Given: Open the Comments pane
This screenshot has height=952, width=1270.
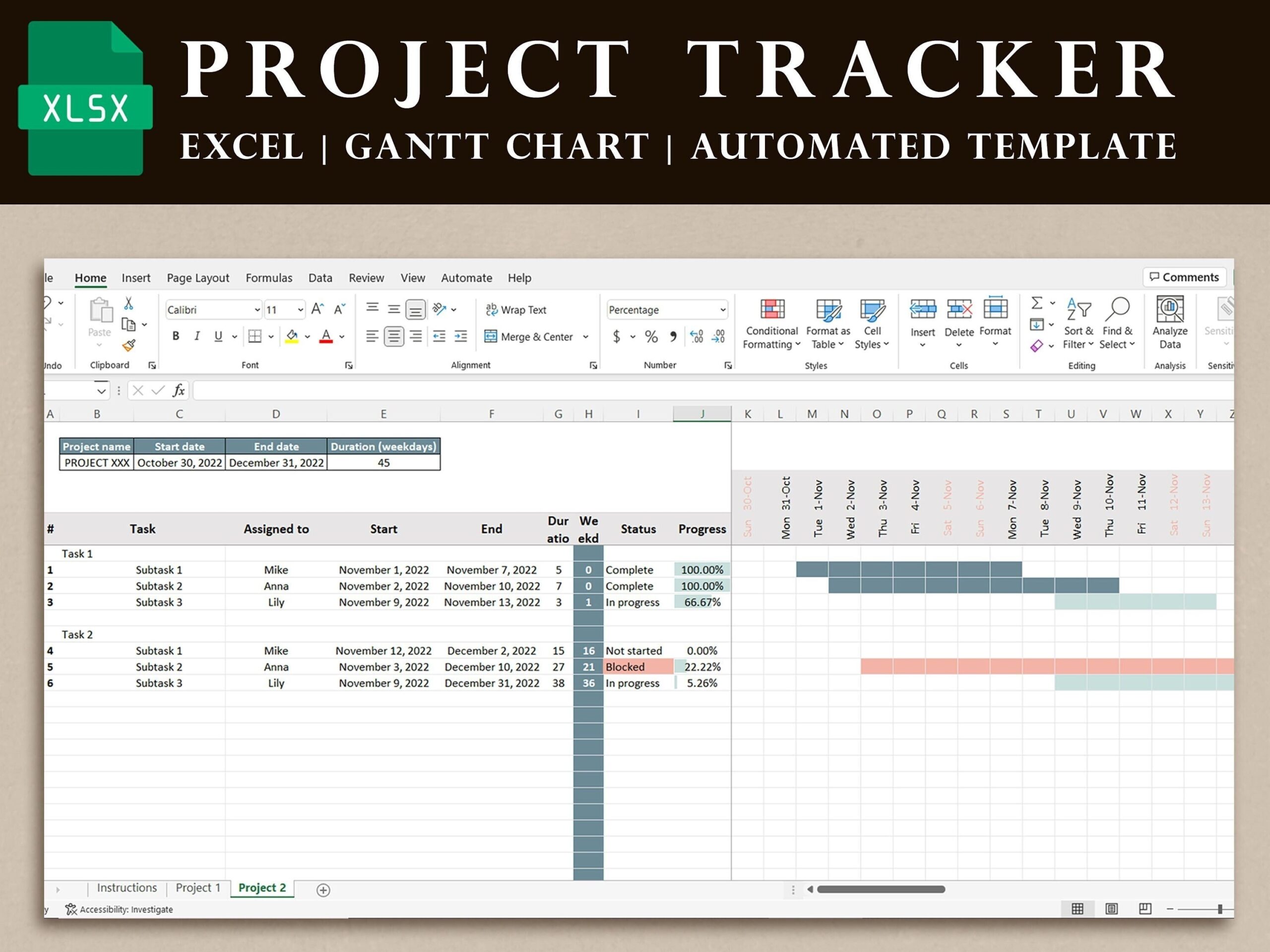Looking at the screenshot, I should pos(1185,277).
